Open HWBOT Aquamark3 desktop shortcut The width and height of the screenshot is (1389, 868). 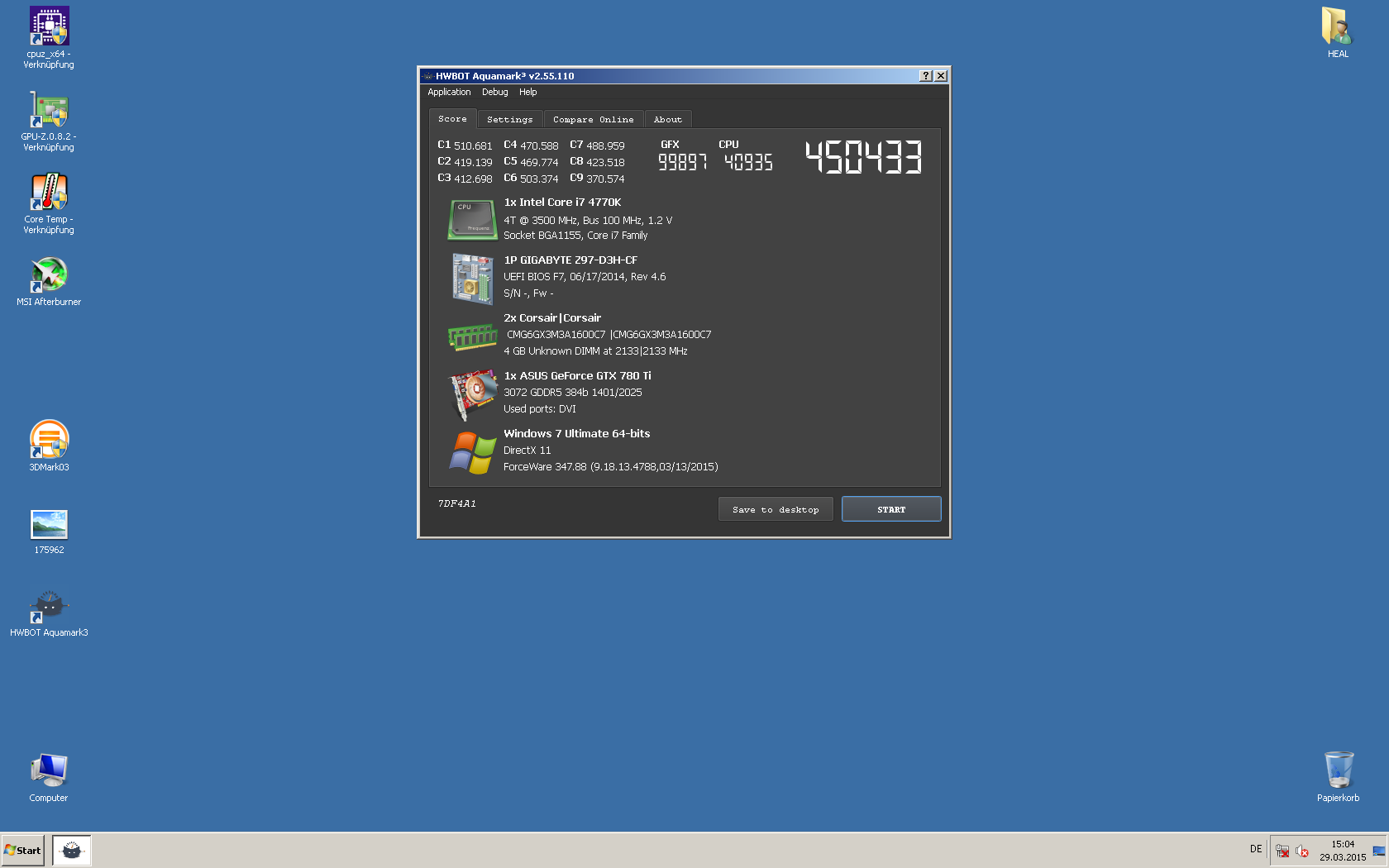[x=49, y=613]
